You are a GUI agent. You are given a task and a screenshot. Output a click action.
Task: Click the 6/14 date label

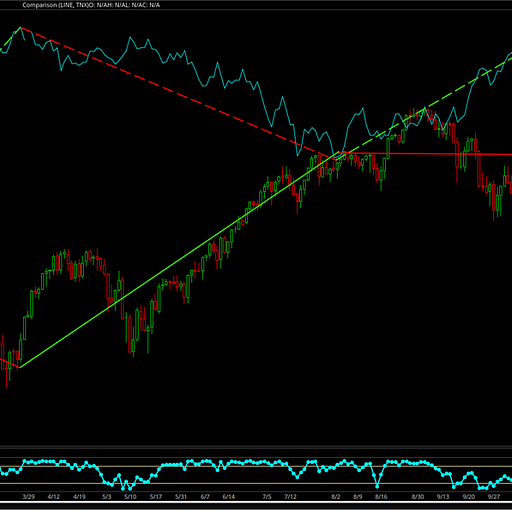[x=229, y=497]
